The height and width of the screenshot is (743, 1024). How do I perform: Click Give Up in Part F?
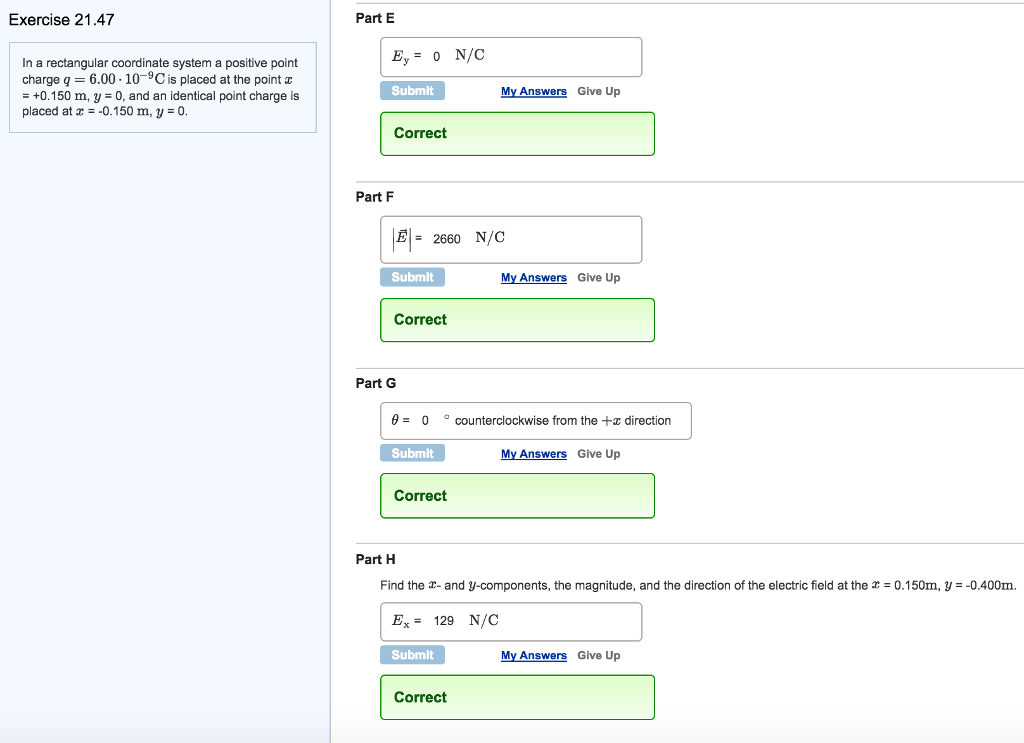pos(598,277)
